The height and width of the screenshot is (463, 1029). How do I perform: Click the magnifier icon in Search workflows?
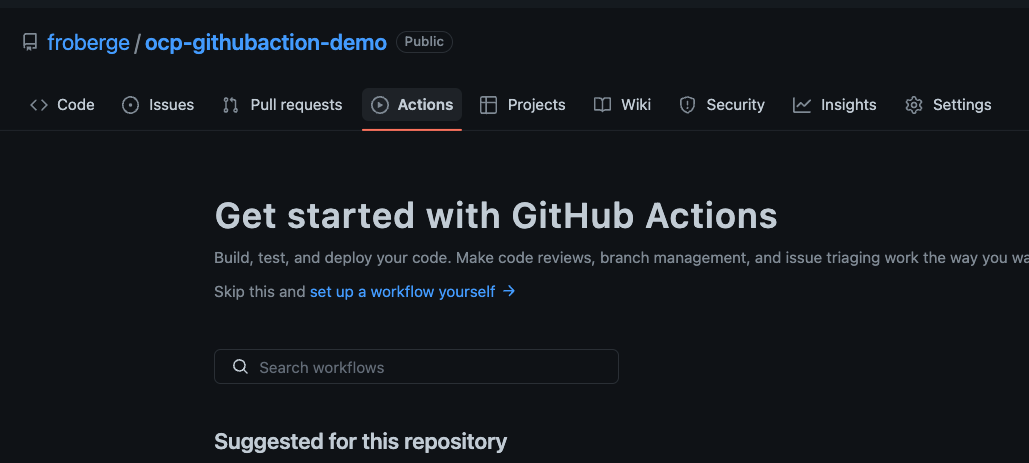click(x=241, y=367)
